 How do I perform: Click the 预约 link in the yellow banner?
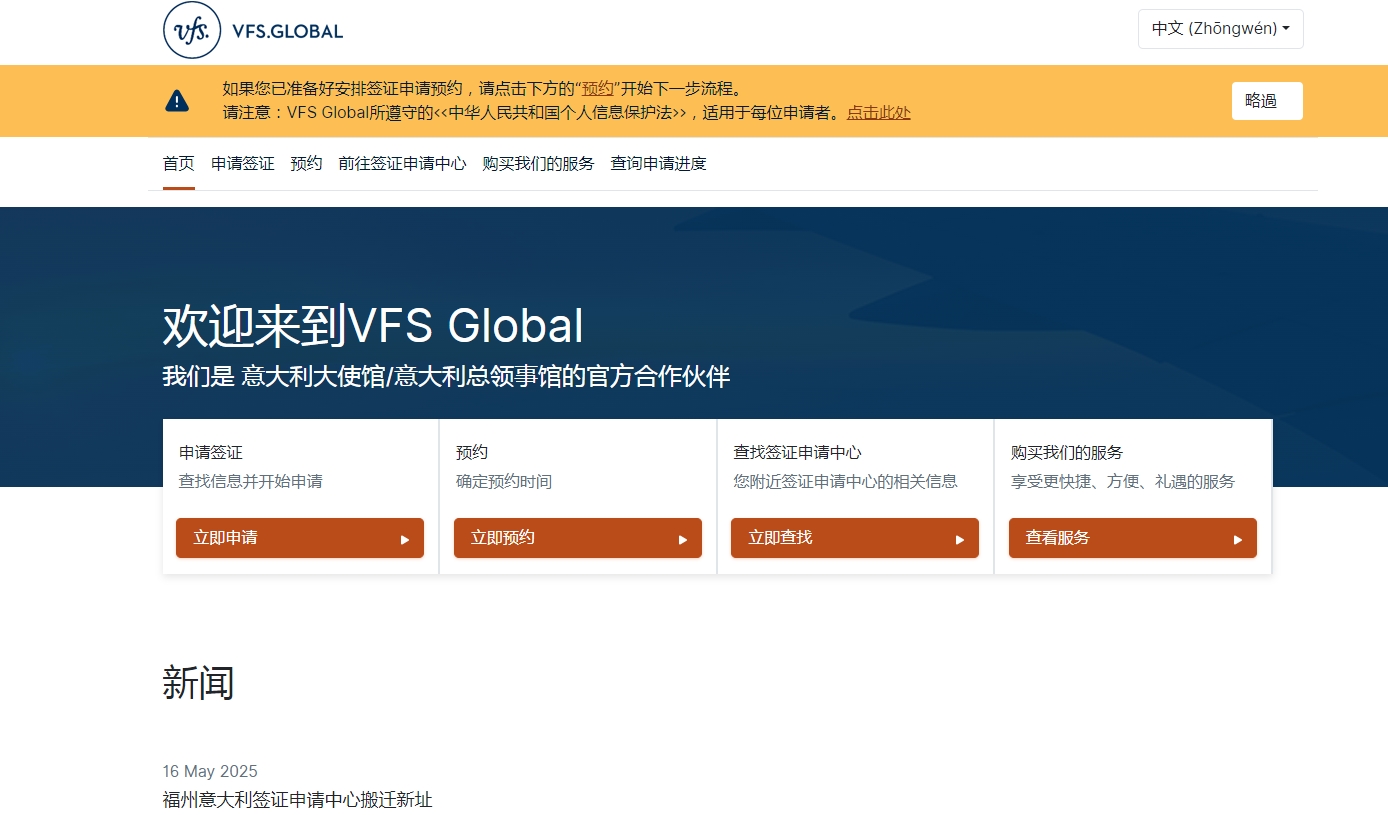(597, 88)
